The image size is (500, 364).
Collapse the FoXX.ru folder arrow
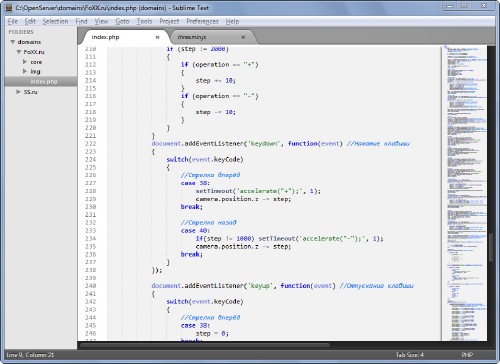click(19, 52)
